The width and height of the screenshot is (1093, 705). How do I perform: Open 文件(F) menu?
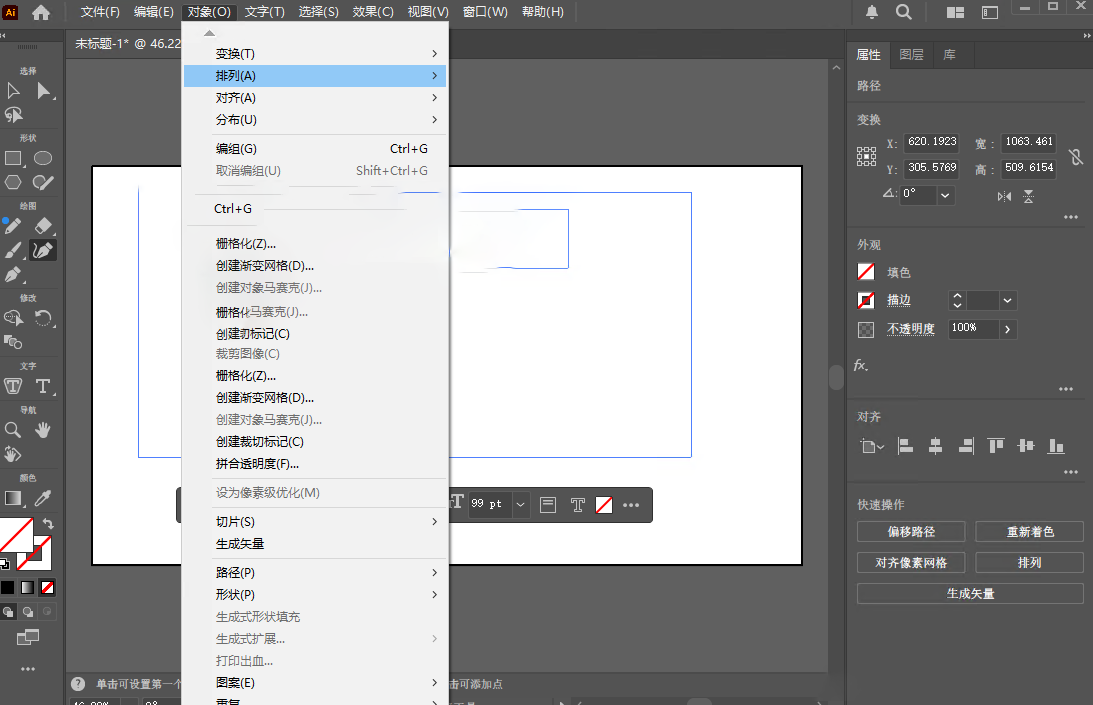pyautogui.click(x=100, y=12)
